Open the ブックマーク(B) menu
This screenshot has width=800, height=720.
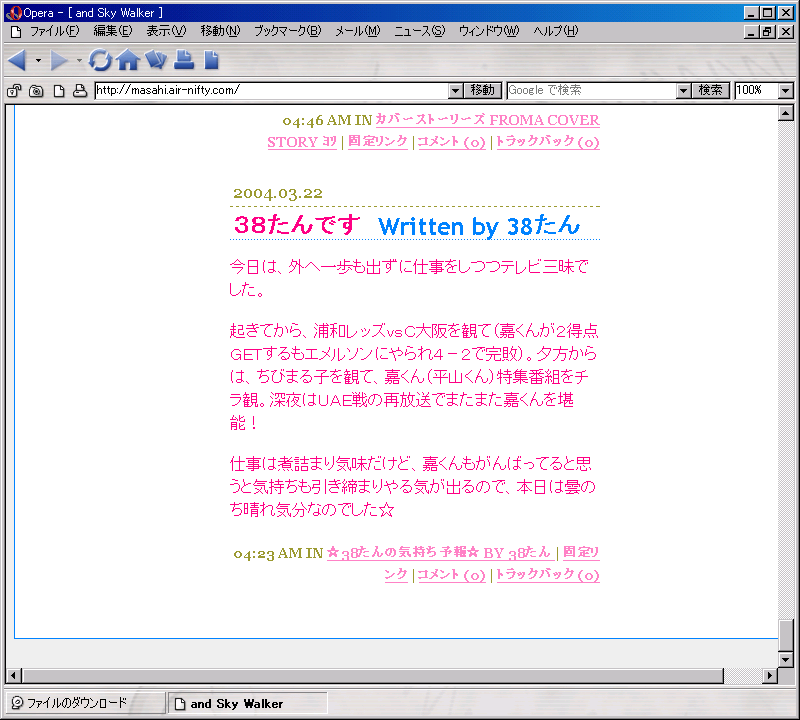point(288,31)
